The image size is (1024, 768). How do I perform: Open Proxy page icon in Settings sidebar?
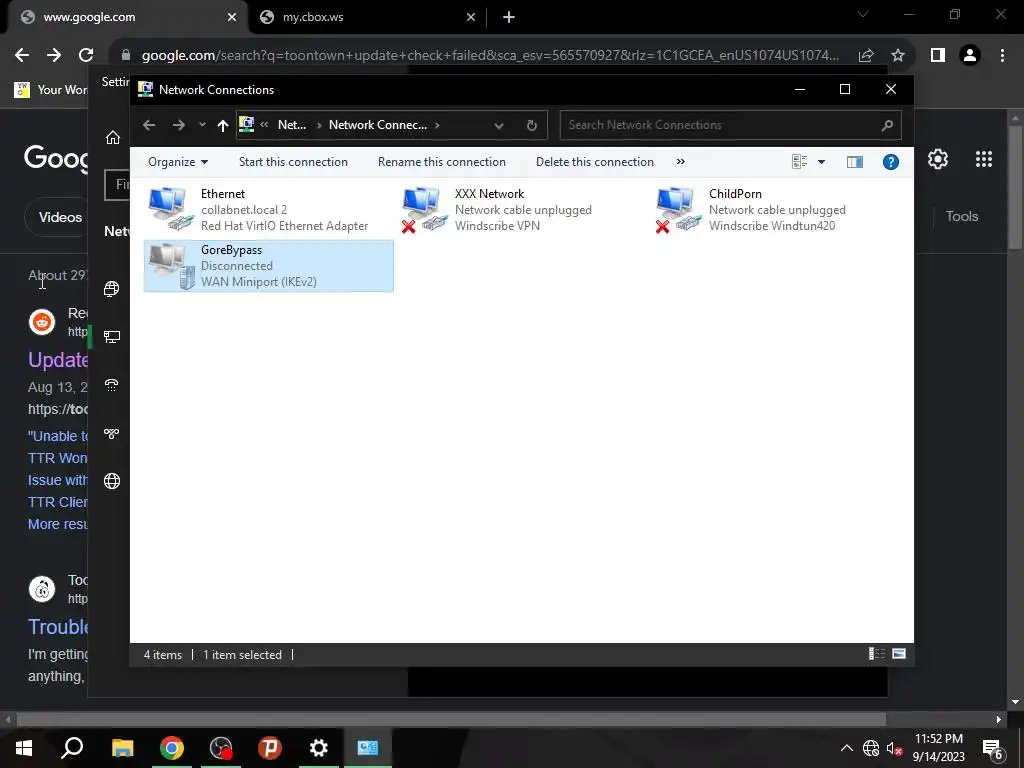point(112,481)
